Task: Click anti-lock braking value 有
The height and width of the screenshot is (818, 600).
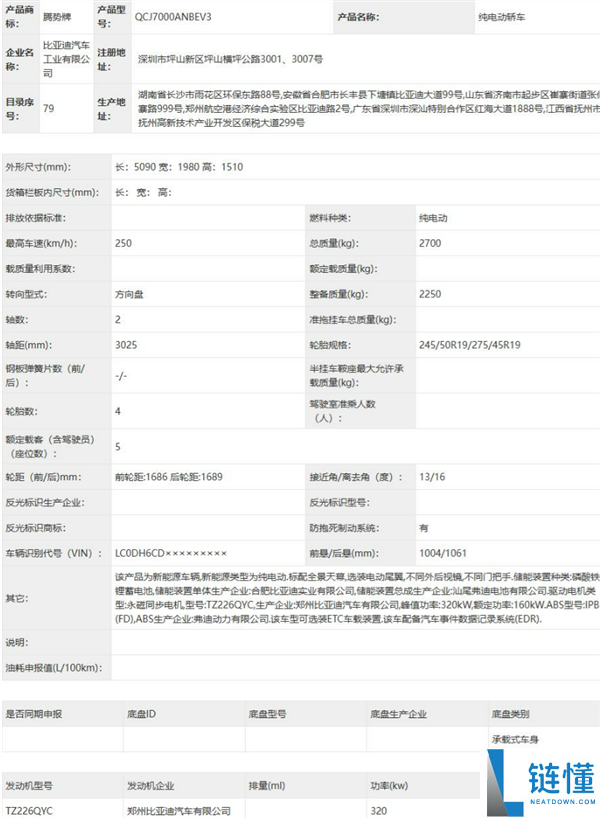Action: point(424,528)
